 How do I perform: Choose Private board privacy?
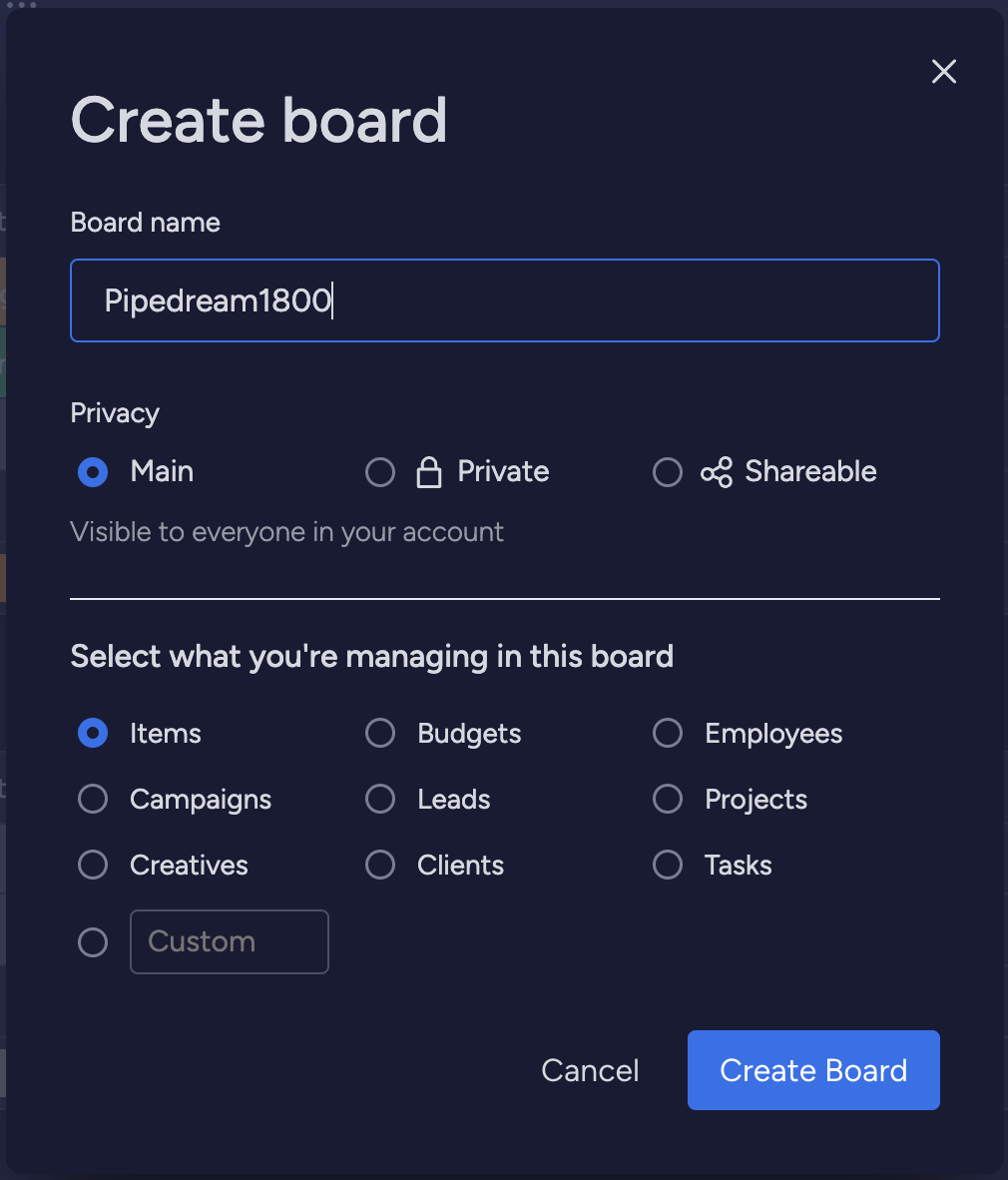pyautogui.click(x=380, y=471)
